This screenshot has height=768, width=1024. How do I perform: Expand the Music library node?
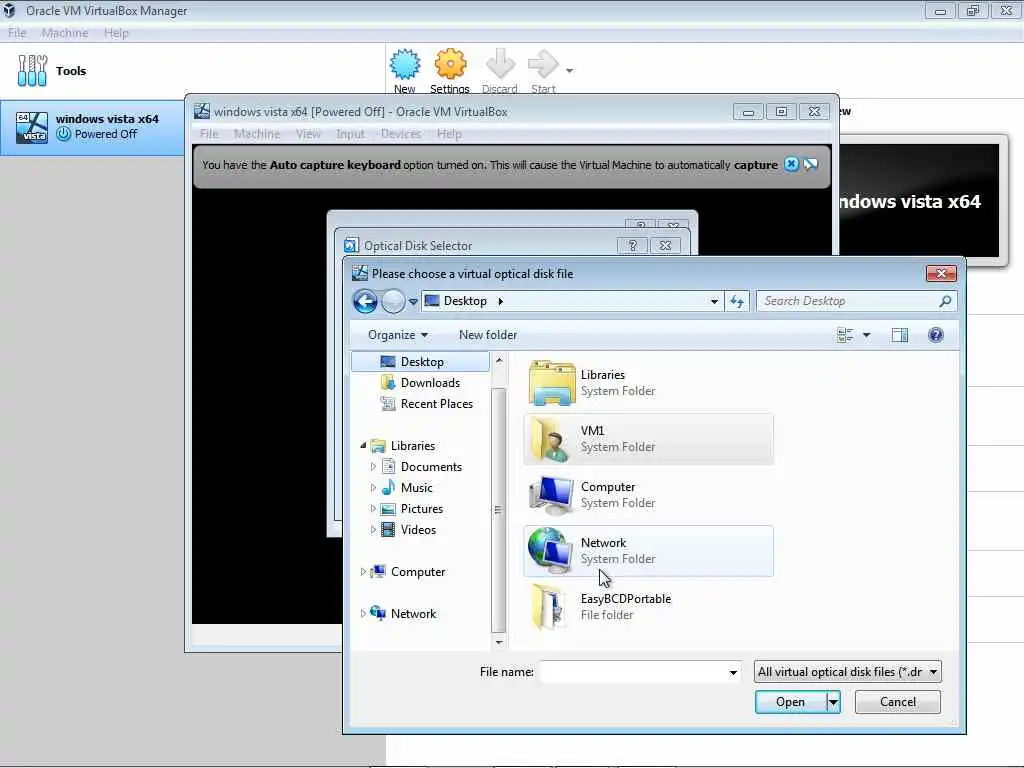click(373, 488)
